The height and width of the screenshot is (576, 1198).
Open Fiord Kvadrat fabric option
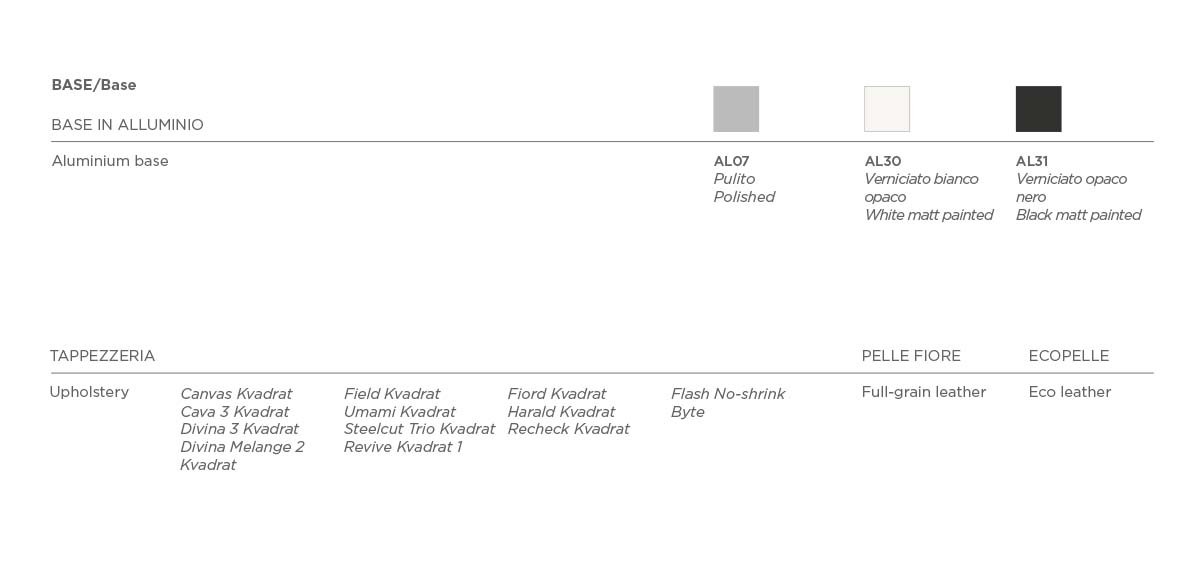click(557, 394)
